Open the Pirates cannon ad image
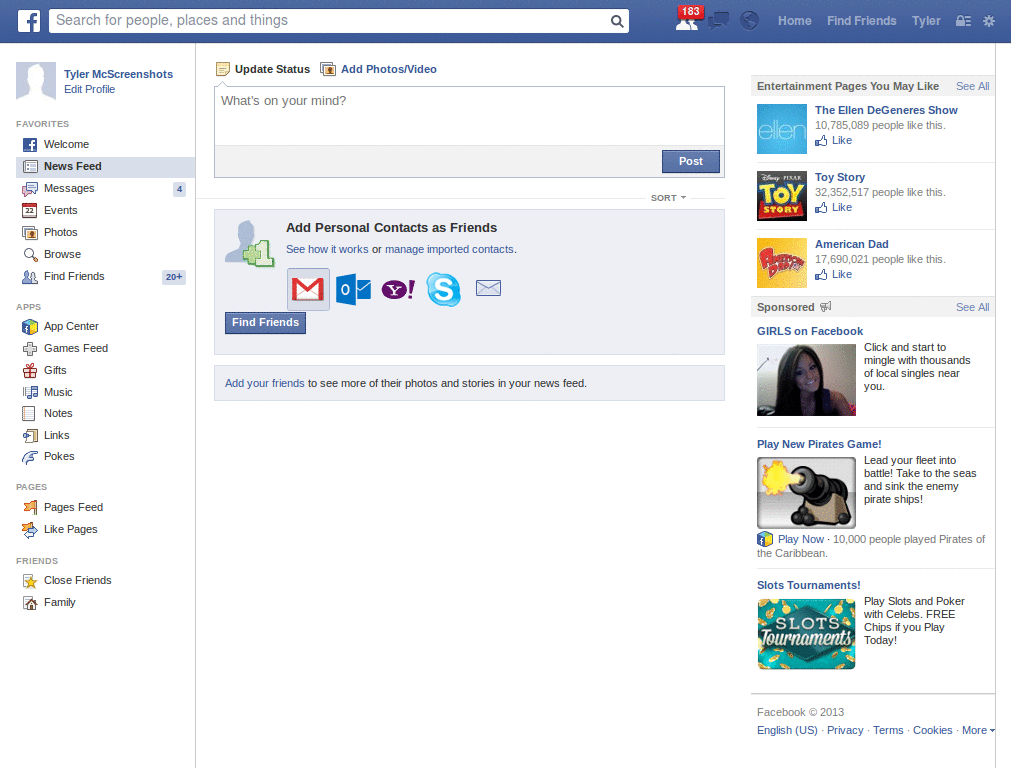The height and width of the screenshot is (768, 1024). point(806,492)
